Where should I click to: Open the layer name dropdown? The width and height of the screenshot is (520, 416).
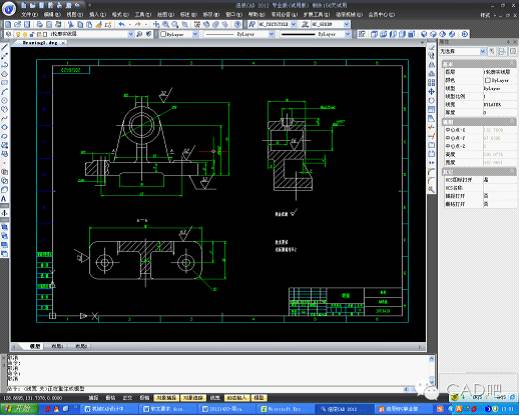[130, 34]
